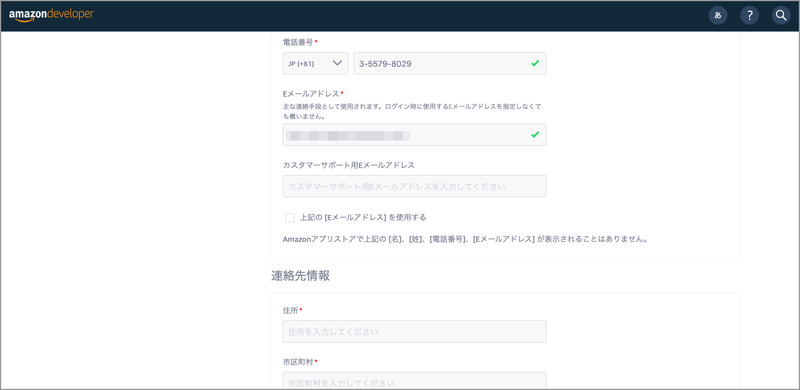
Task: Click the green checkmark in phone number field
Action: click(x=535, y=63)
